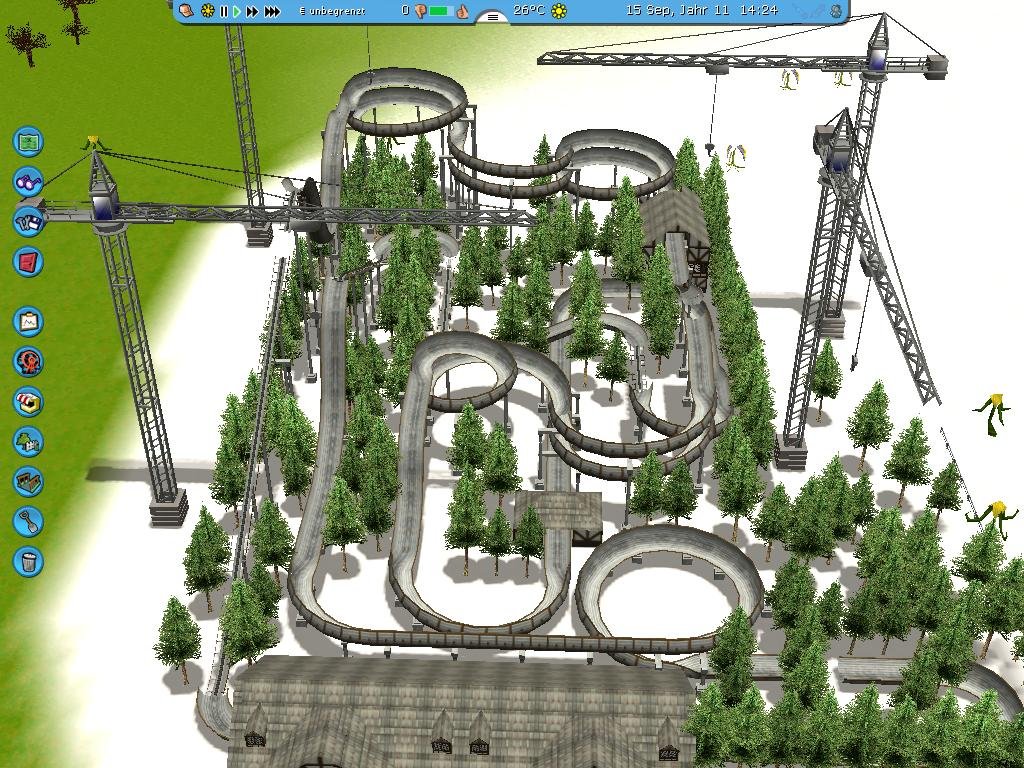This screenshot has width=1024, height=768.
Task: Open the shops and stalls icon
Action: pyautogui.click(x=28, y=402)
